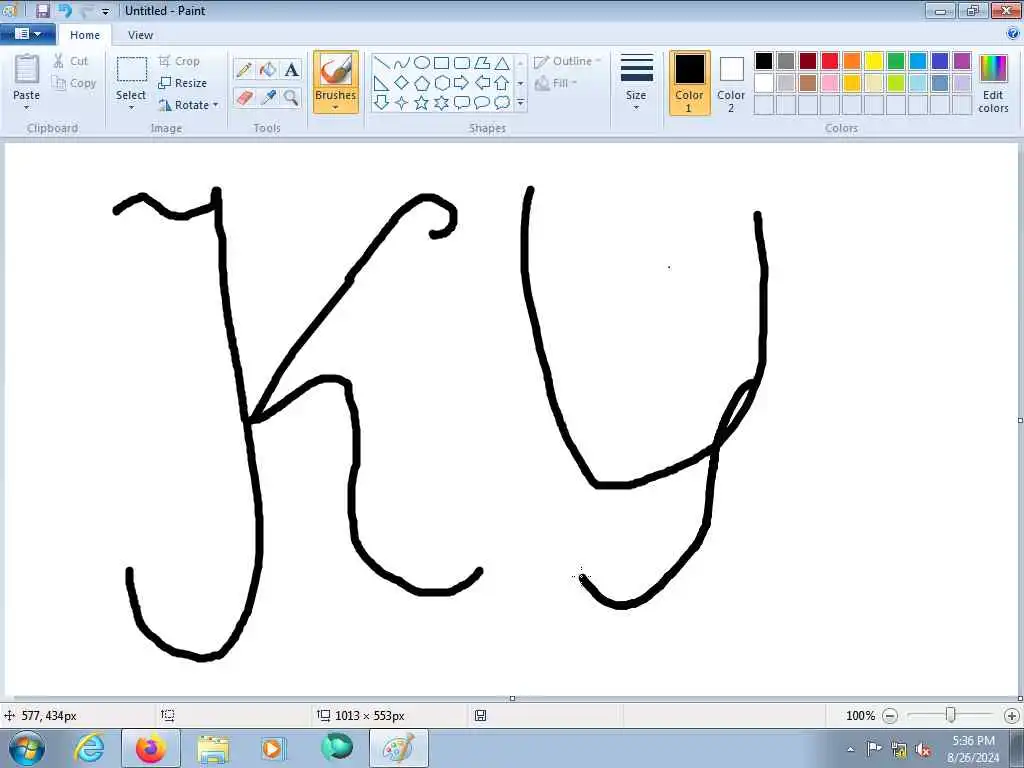
Task: Click the Cut scissors icon
Action: point(58,61)
